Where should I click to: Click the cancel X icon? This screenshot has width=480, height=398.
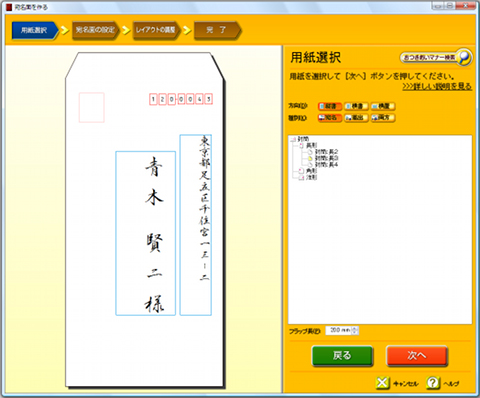382,383
